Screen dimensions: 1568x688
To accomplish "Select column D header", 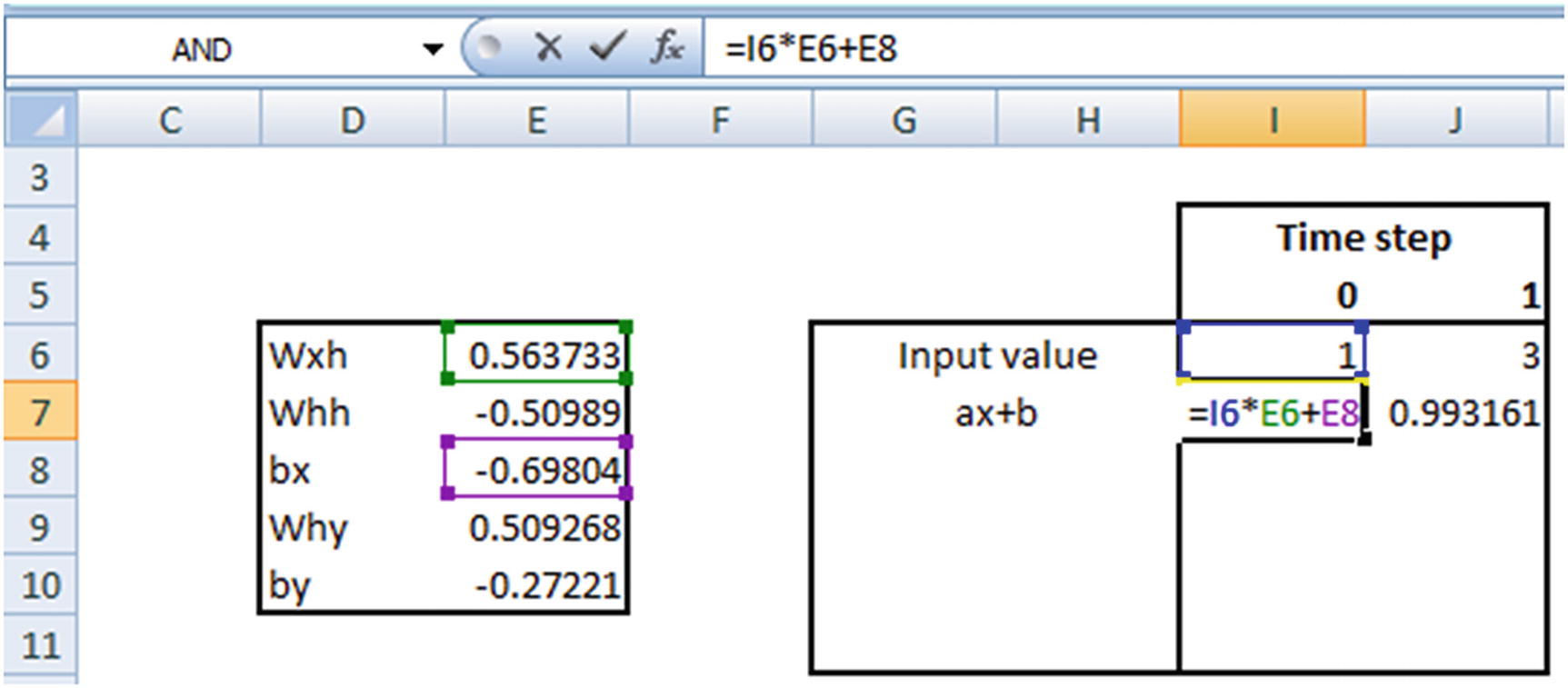I will (x=353, y=119).
